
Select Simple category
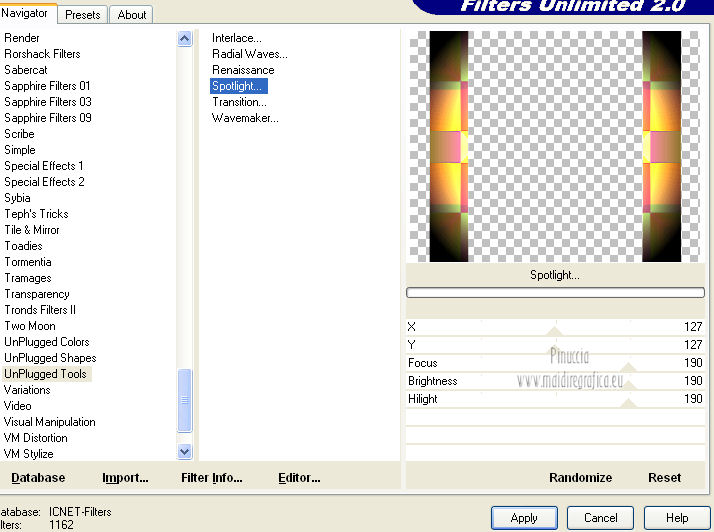(x=20, y=150)
